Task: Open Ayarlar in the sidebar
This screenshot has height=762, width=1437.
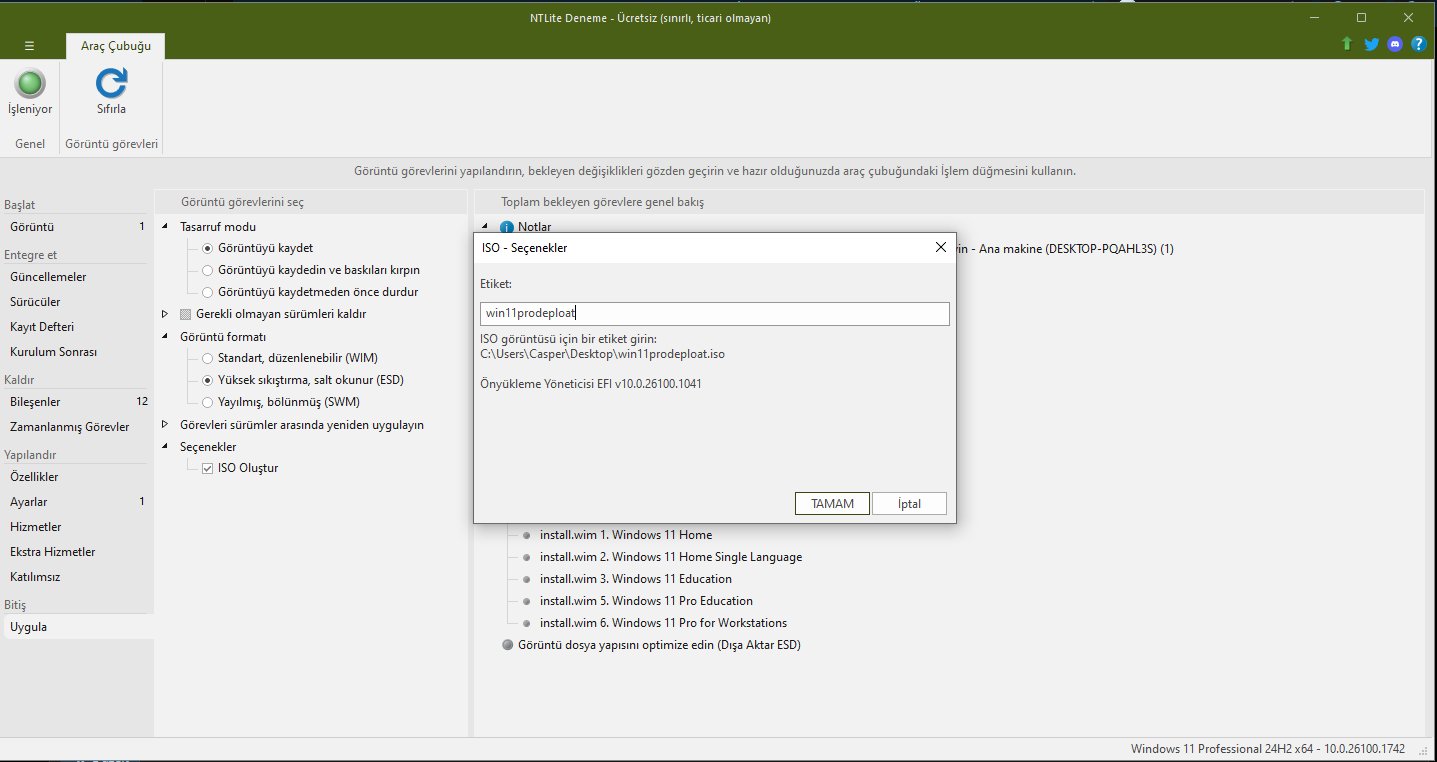Action: tap(77, 502)
